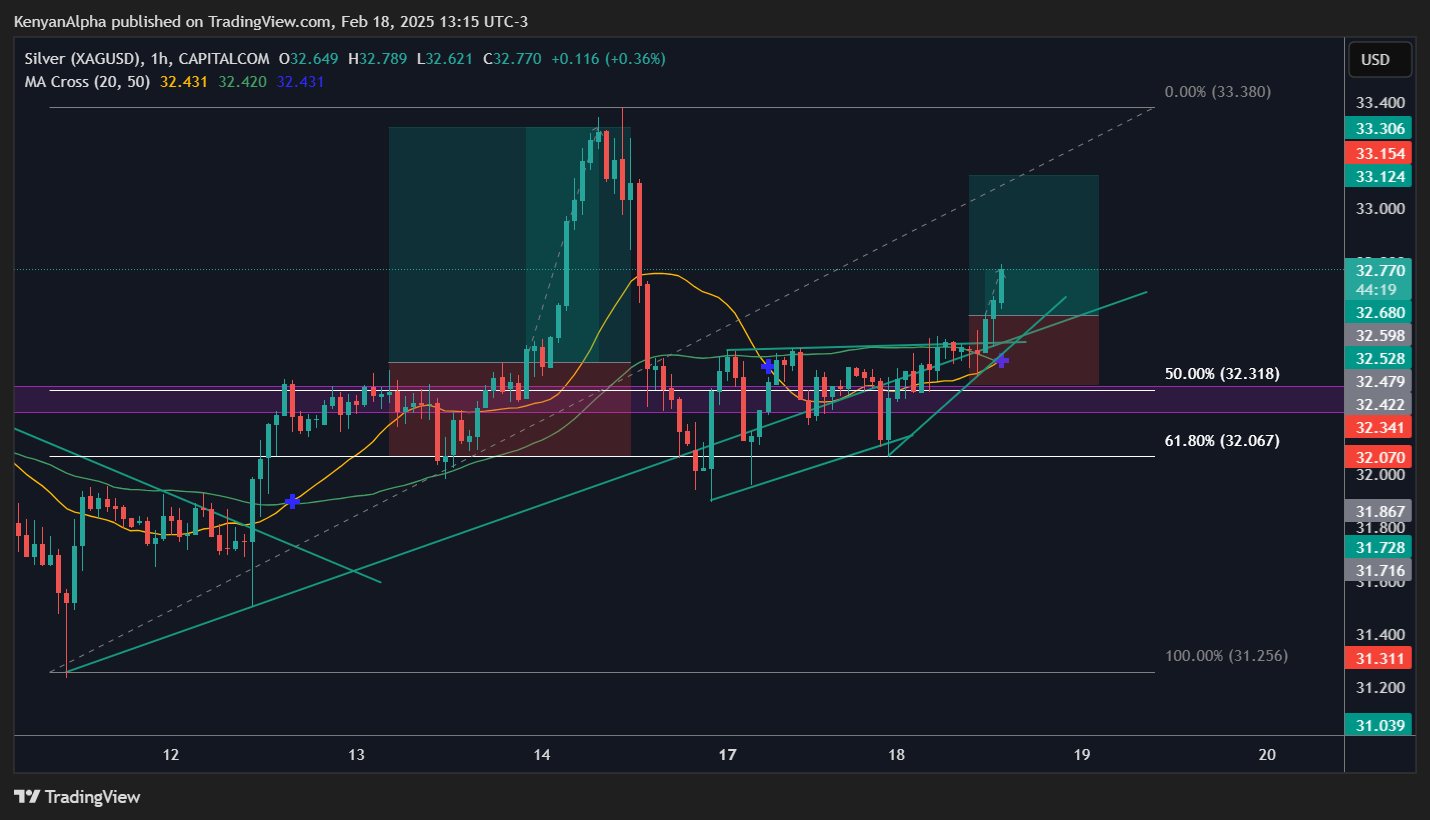Click the open value O32.649

[x=308, y=59]
